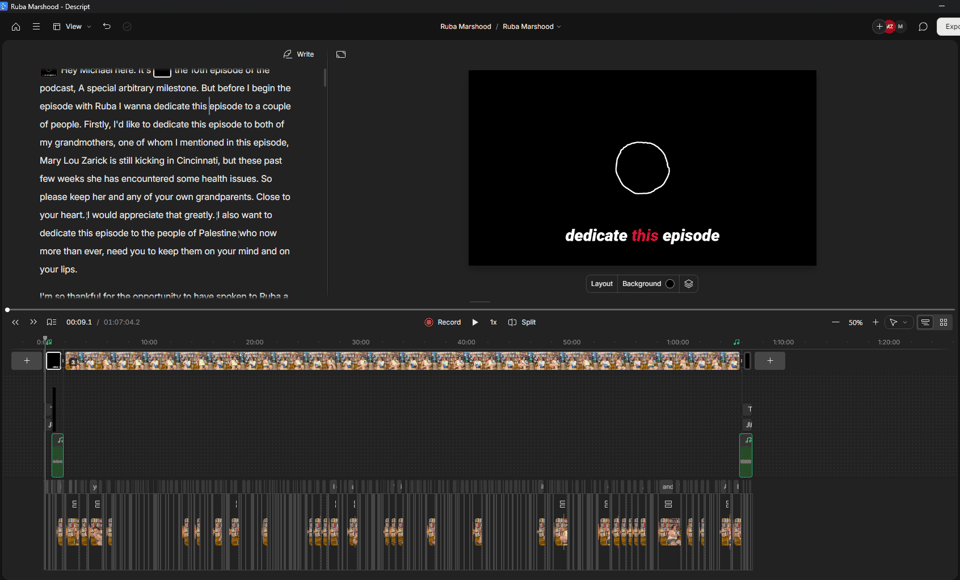Click the green music marker on ruler
Image resolution: width=960 pixels, height=580 pixels.
click(x=737, y=342)
